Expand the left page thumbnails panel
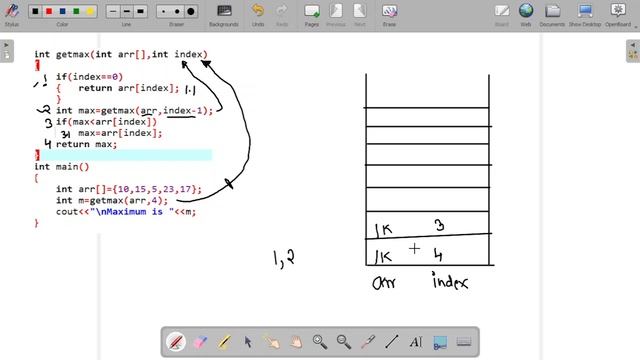 point(7,51)
